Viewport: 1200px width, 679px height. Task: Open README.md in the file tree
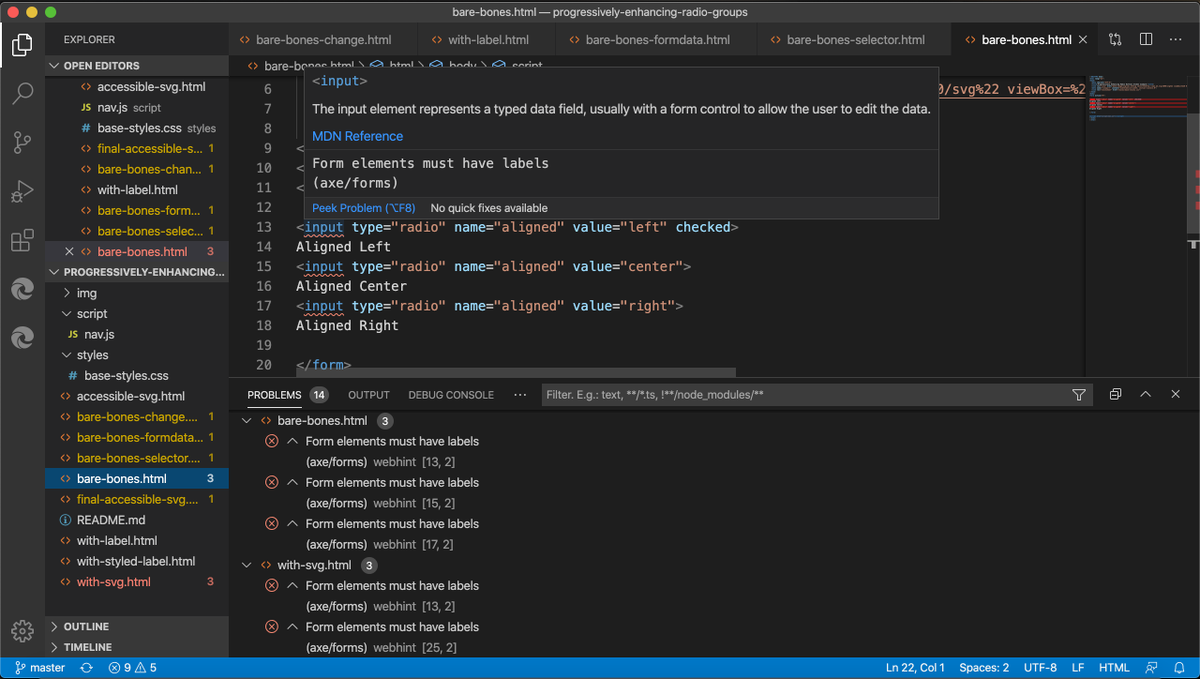(137, 520)
